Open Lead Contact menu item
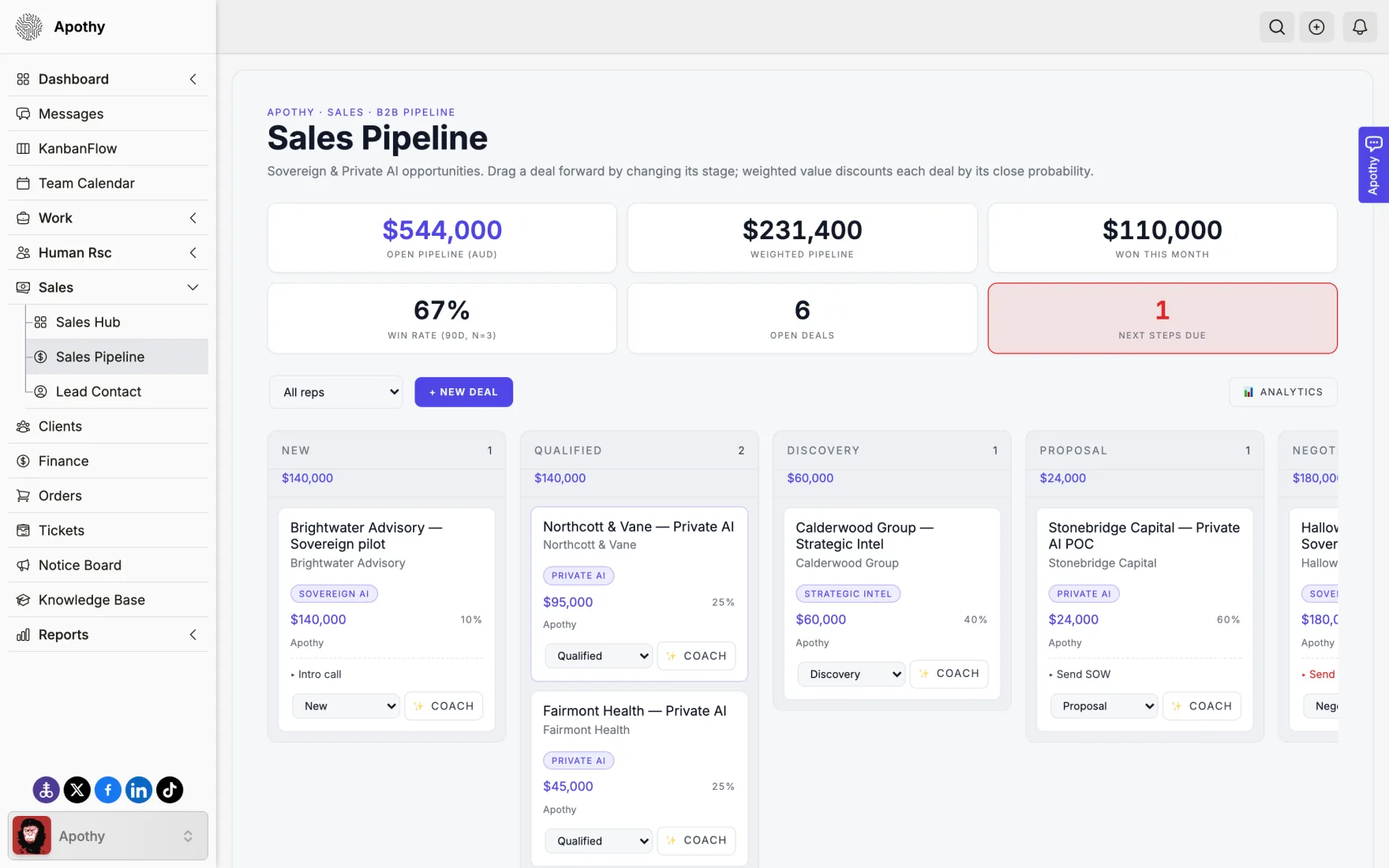The height and width of the screenshot is (868, 1389). [117, 391]
